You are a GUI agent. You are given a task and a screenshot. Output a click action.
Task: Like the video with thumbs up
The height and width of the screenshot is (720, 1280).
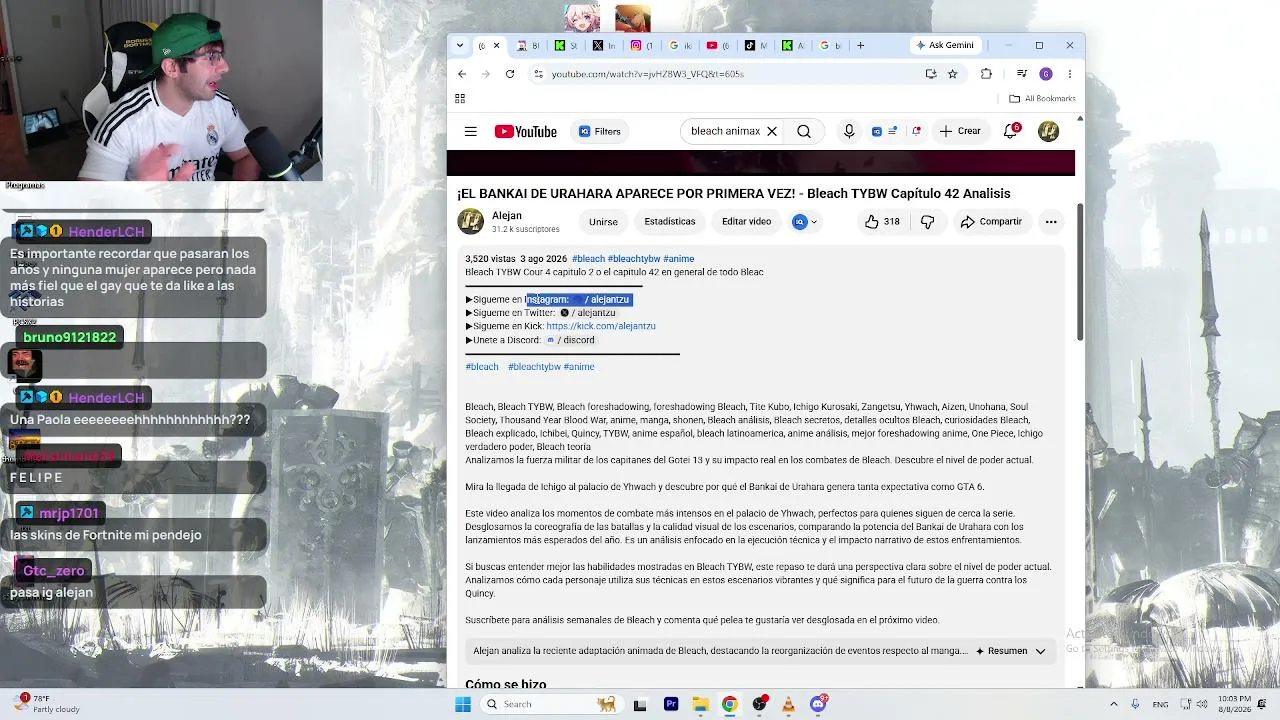click(883, 222)
